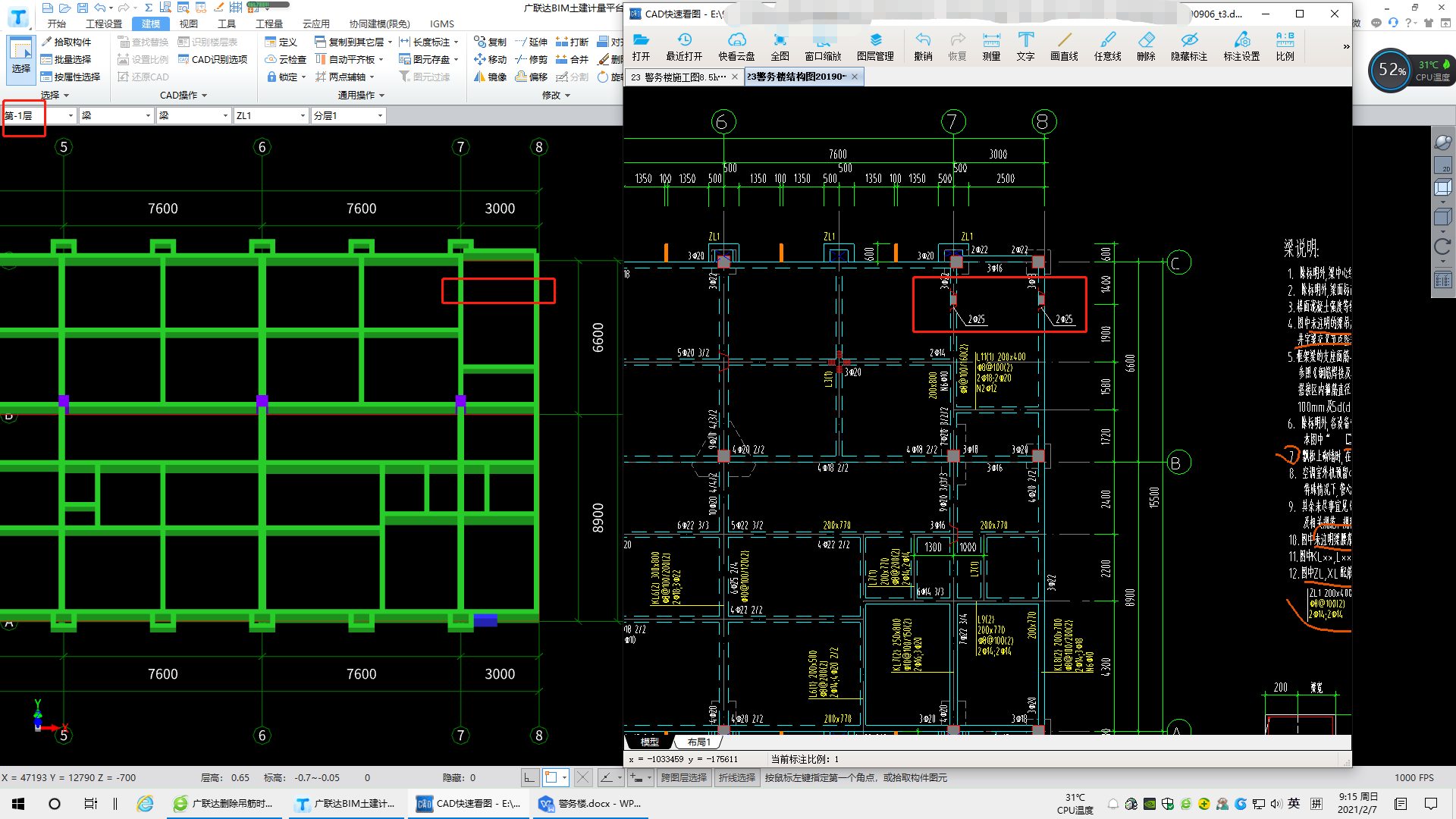Expand the CAD操作 group
This screenshot has height=819, width=1456.
[x=184, y=95]
